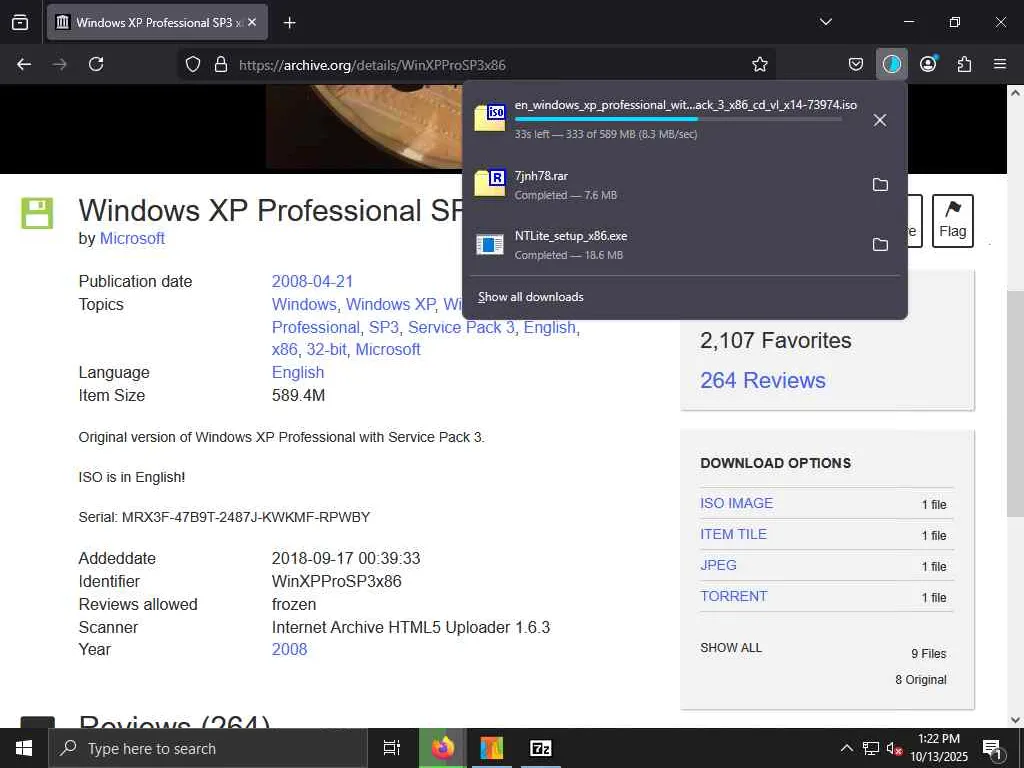Download the JPEG option
The height and width of the screenshot is (768, 1024).
718,565
